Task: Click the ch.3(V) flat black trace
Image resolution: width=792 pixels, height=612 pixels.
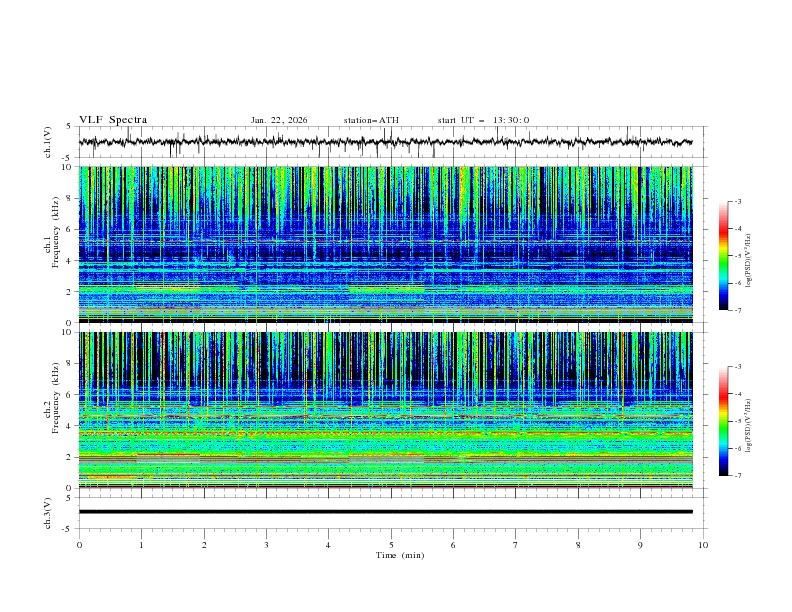Action: click(390, 512)
